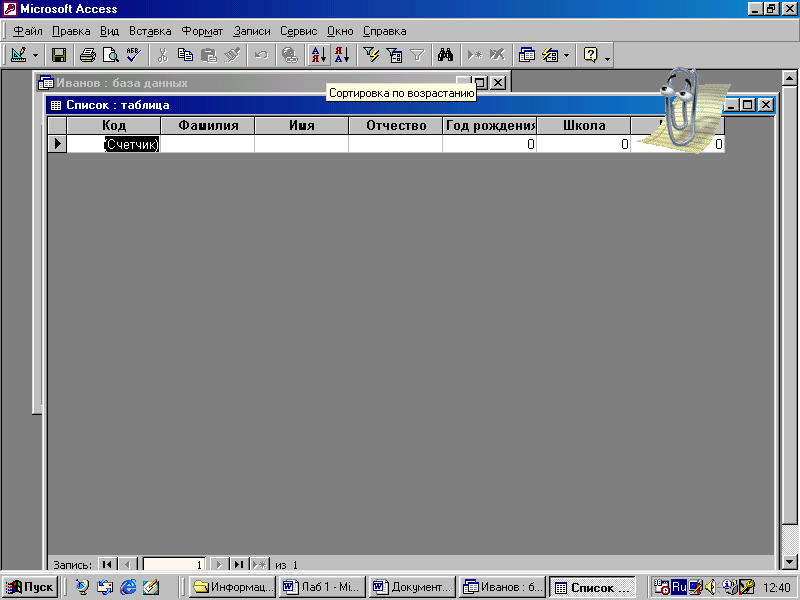Go to first record navigation button
This screenshot has width=800, height=600.
click(x=107, y=564)
